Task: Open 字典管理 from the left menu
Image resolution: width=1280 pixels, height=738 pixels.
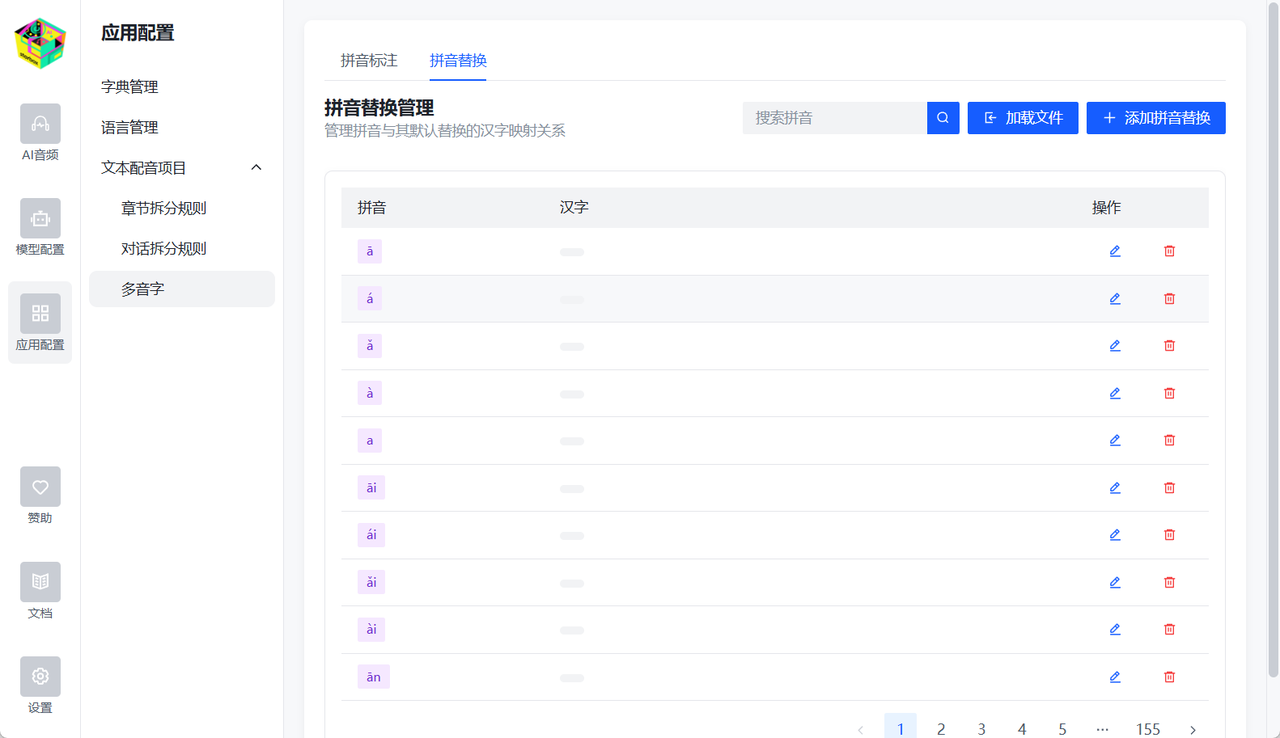Action: point(129,86)
